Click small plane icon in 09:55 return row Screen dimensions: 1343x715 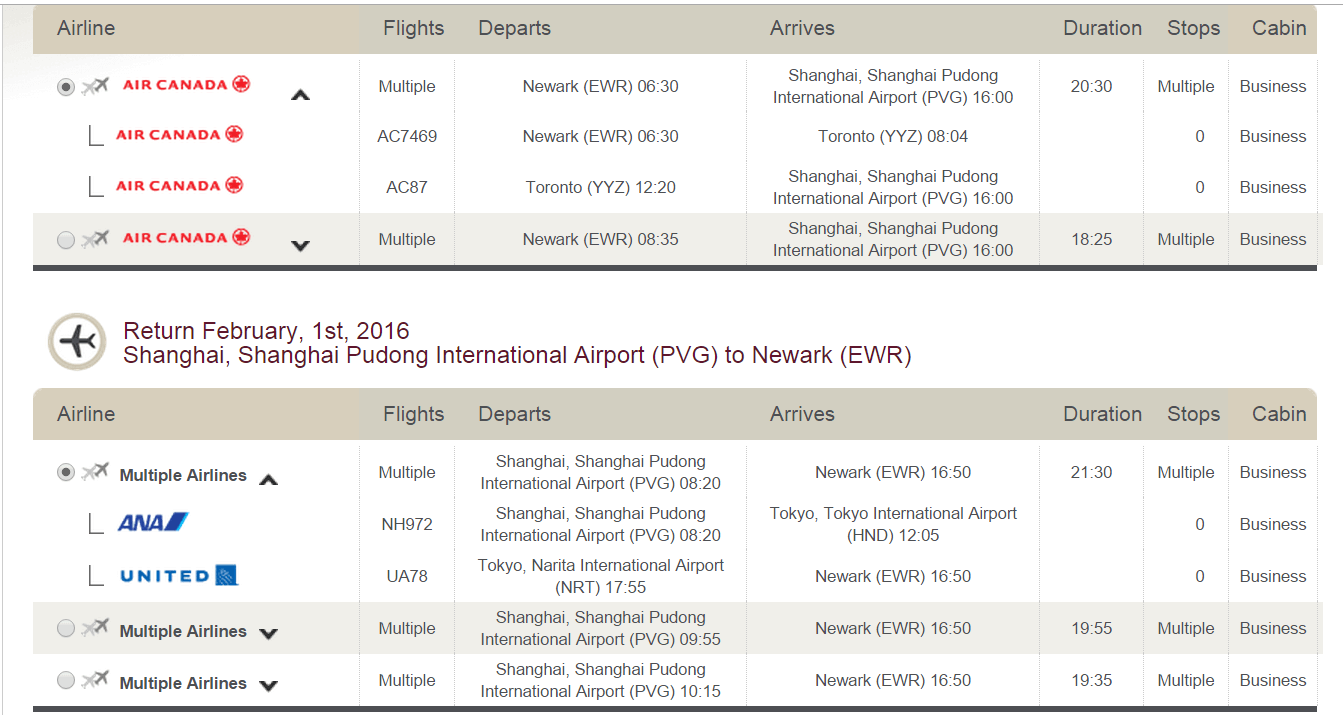[95, 627]
